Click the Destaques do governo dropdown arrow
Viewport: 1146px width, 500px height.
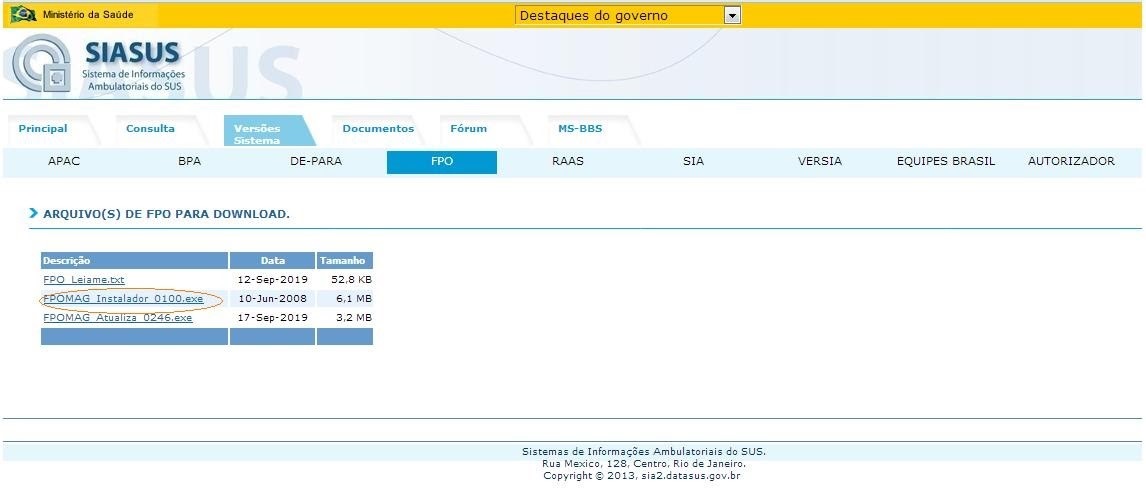pyautogui.click(x=732, y=15)
